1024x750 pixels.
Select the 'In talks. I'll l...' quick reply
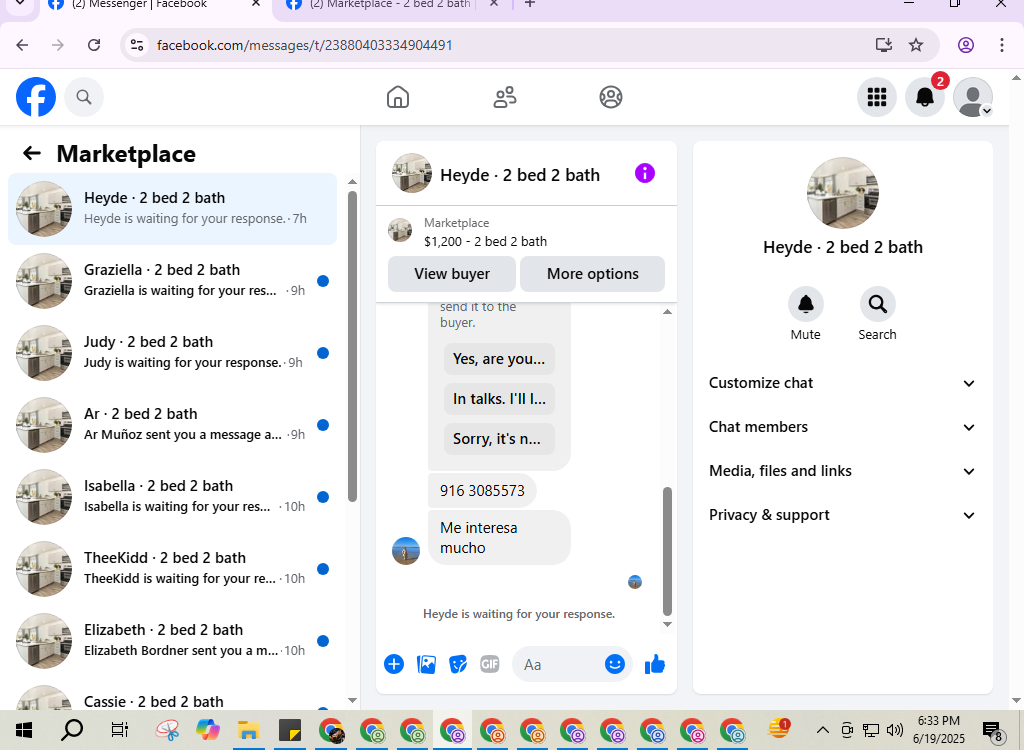499,399
